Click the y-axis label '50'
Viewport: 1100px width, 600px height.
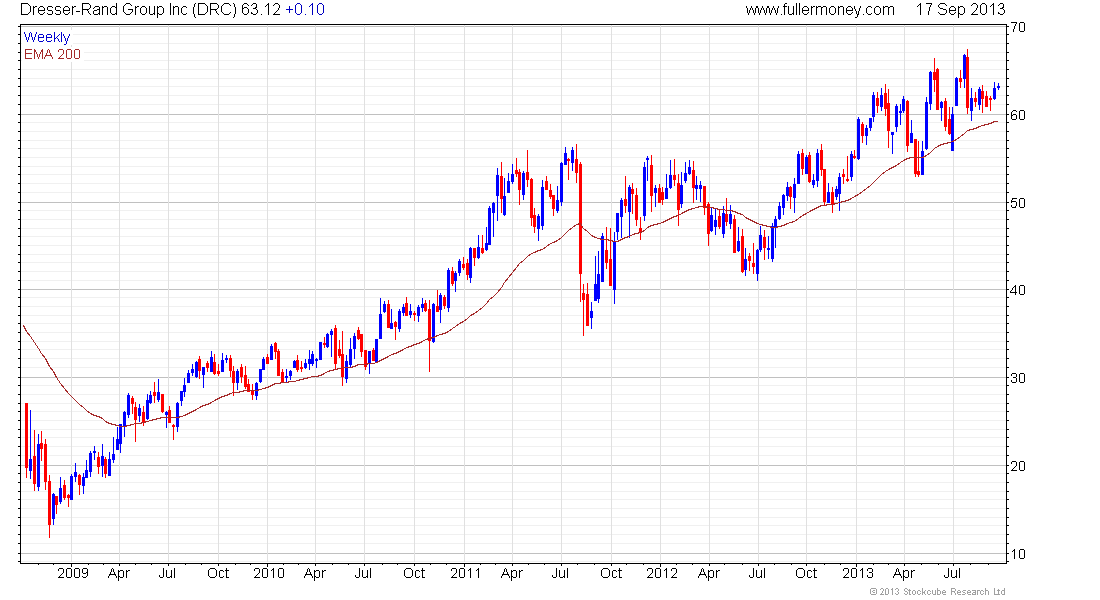tap(1017, 203)
